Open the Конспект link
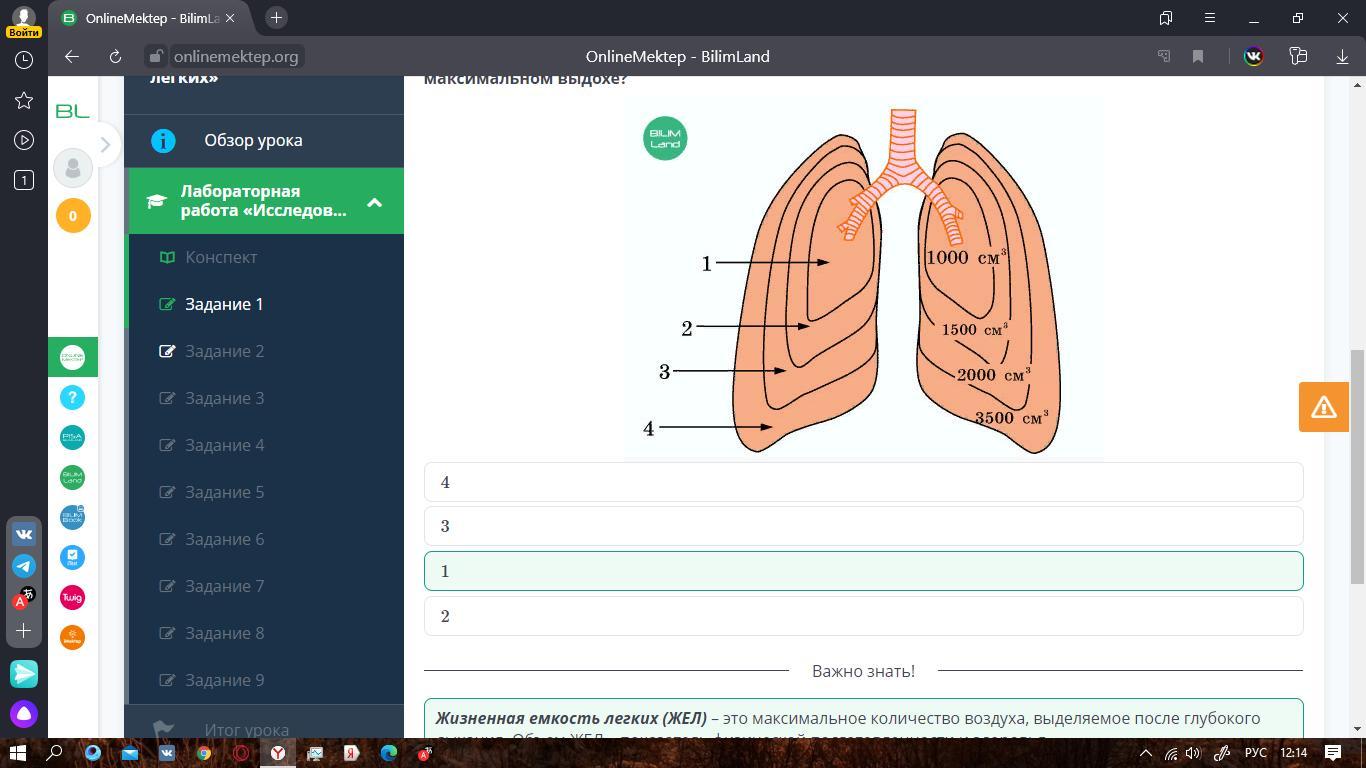This screenshot has height=768, width=1366. pos(221,257)
